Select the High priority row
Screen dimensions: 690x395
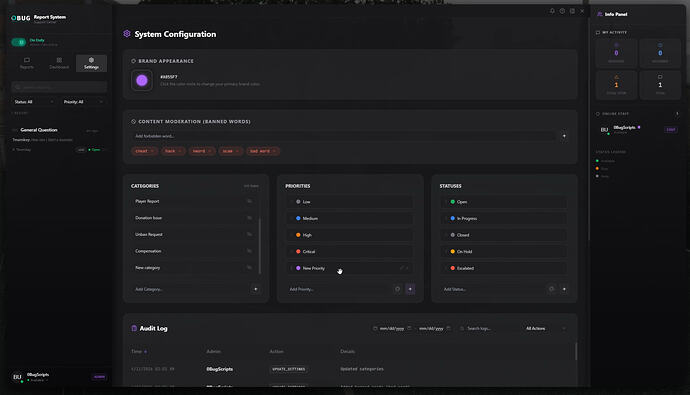pyautogui.click(x=350, y=235)
